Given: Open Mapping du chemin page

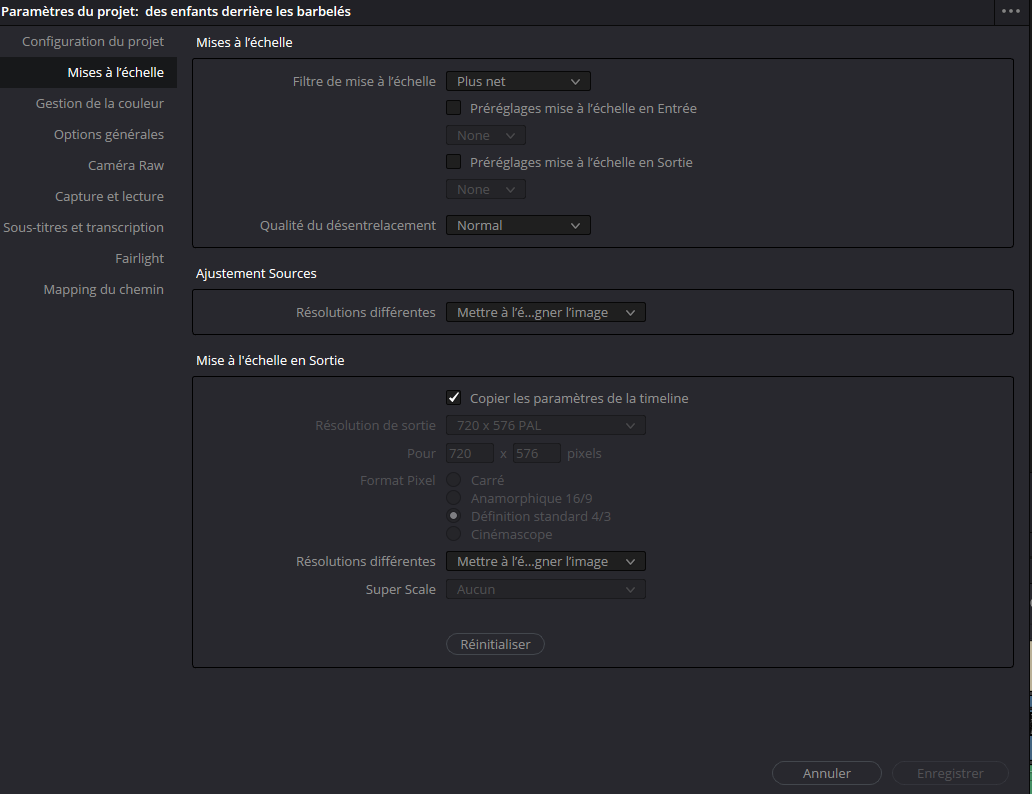Looking at the screenshot, I should 103,289.
